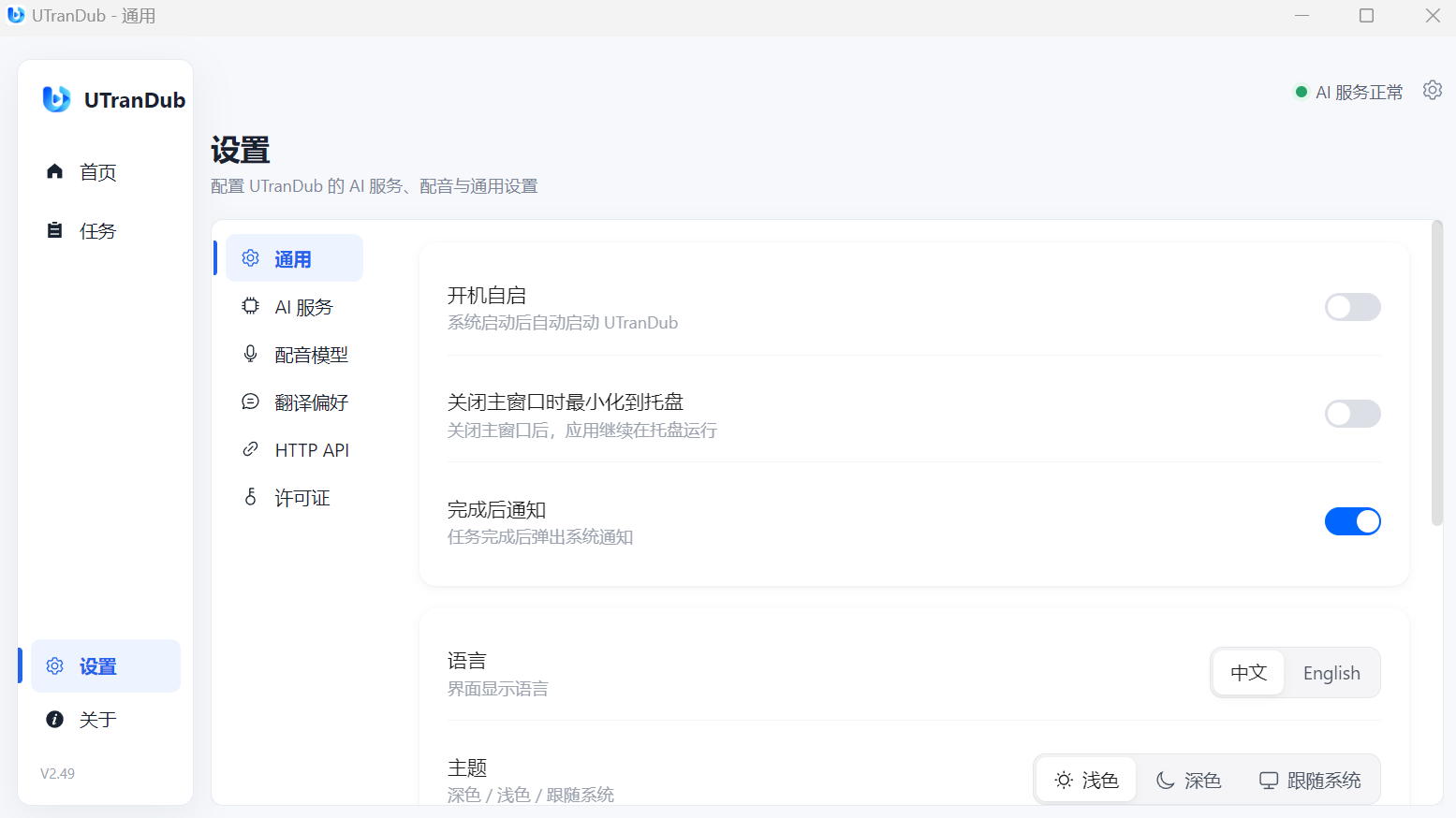Open settings via top-right gear icon

(1433, 90)
